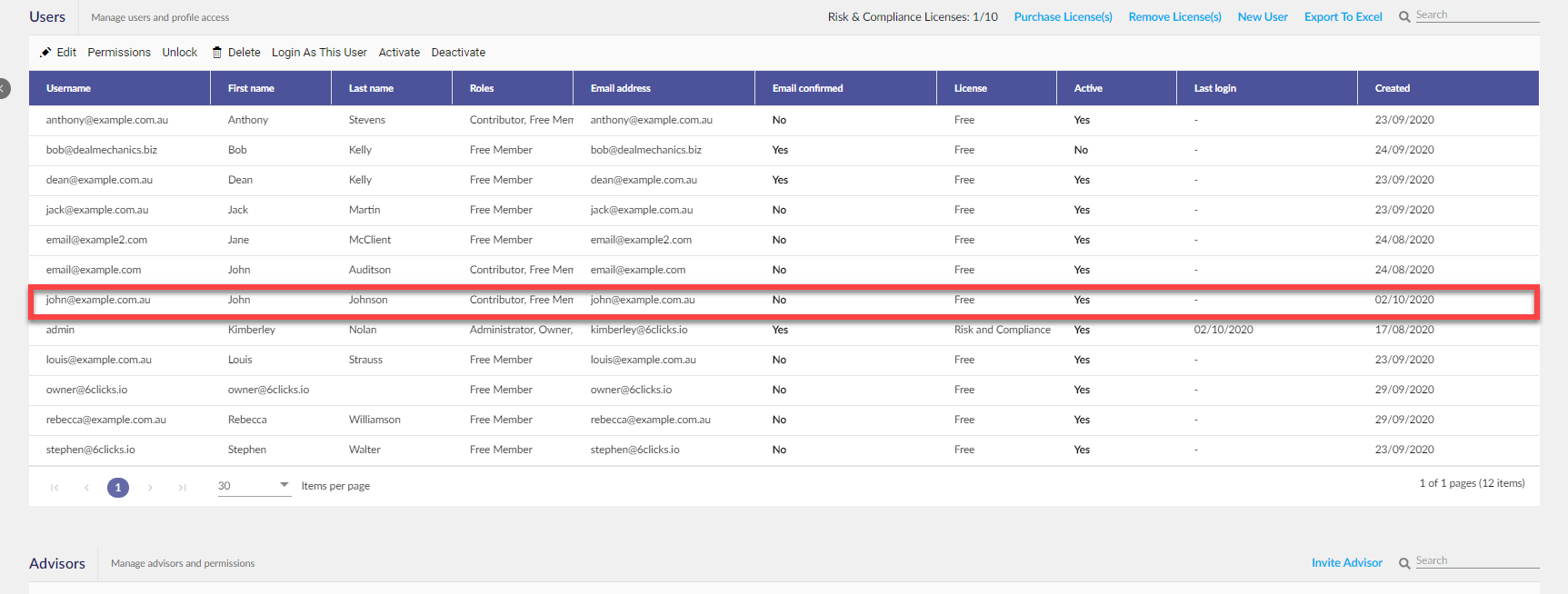Select username cell stephen@6clicks.io

91,450
